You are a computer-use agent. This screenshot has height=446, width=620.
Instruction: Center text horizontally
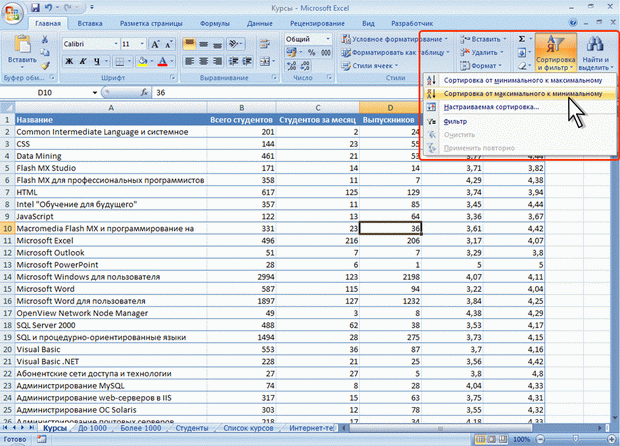click(x=204, y=61)
